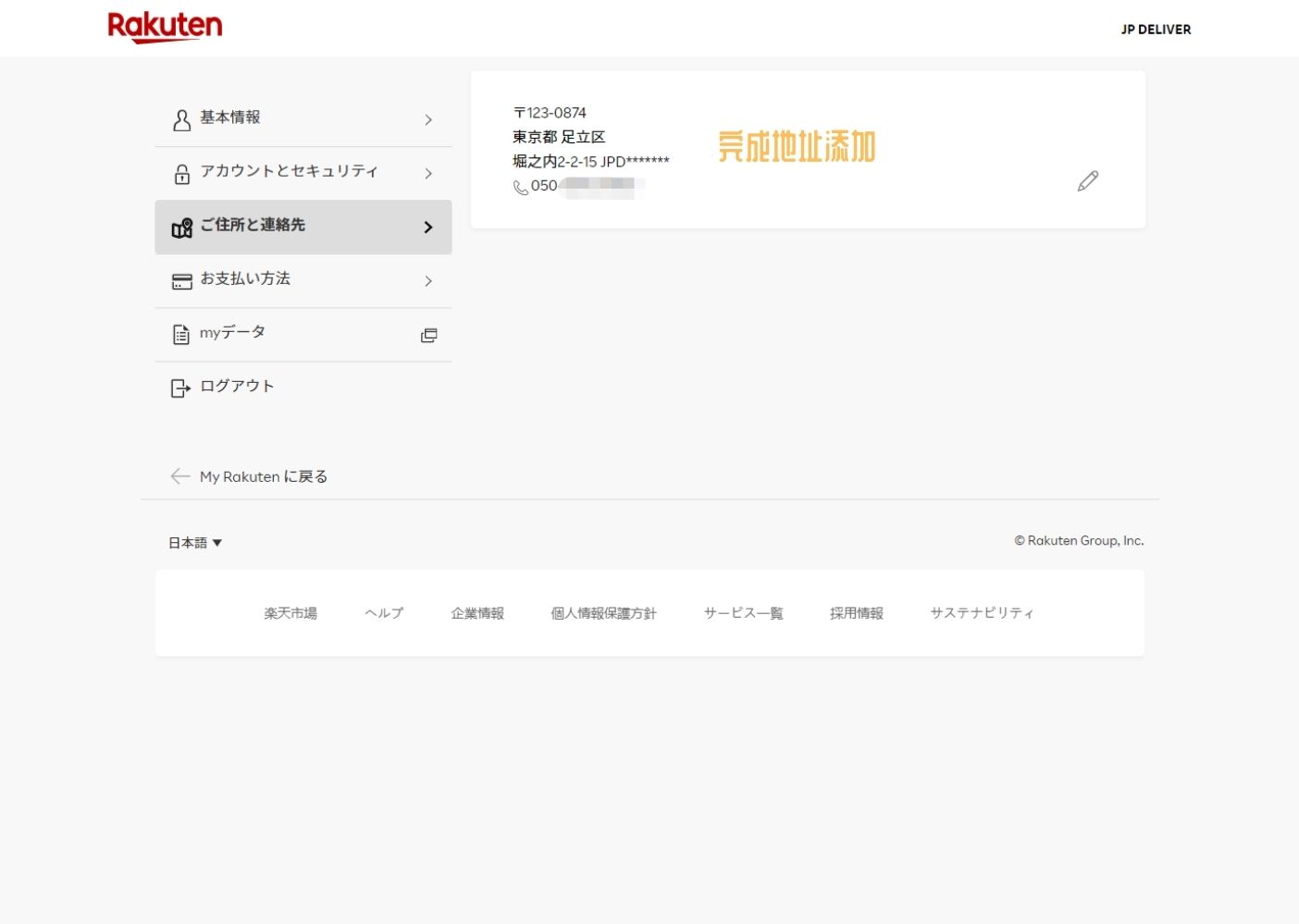Open the 日本語 language dropdown

(x=194, y=543)
